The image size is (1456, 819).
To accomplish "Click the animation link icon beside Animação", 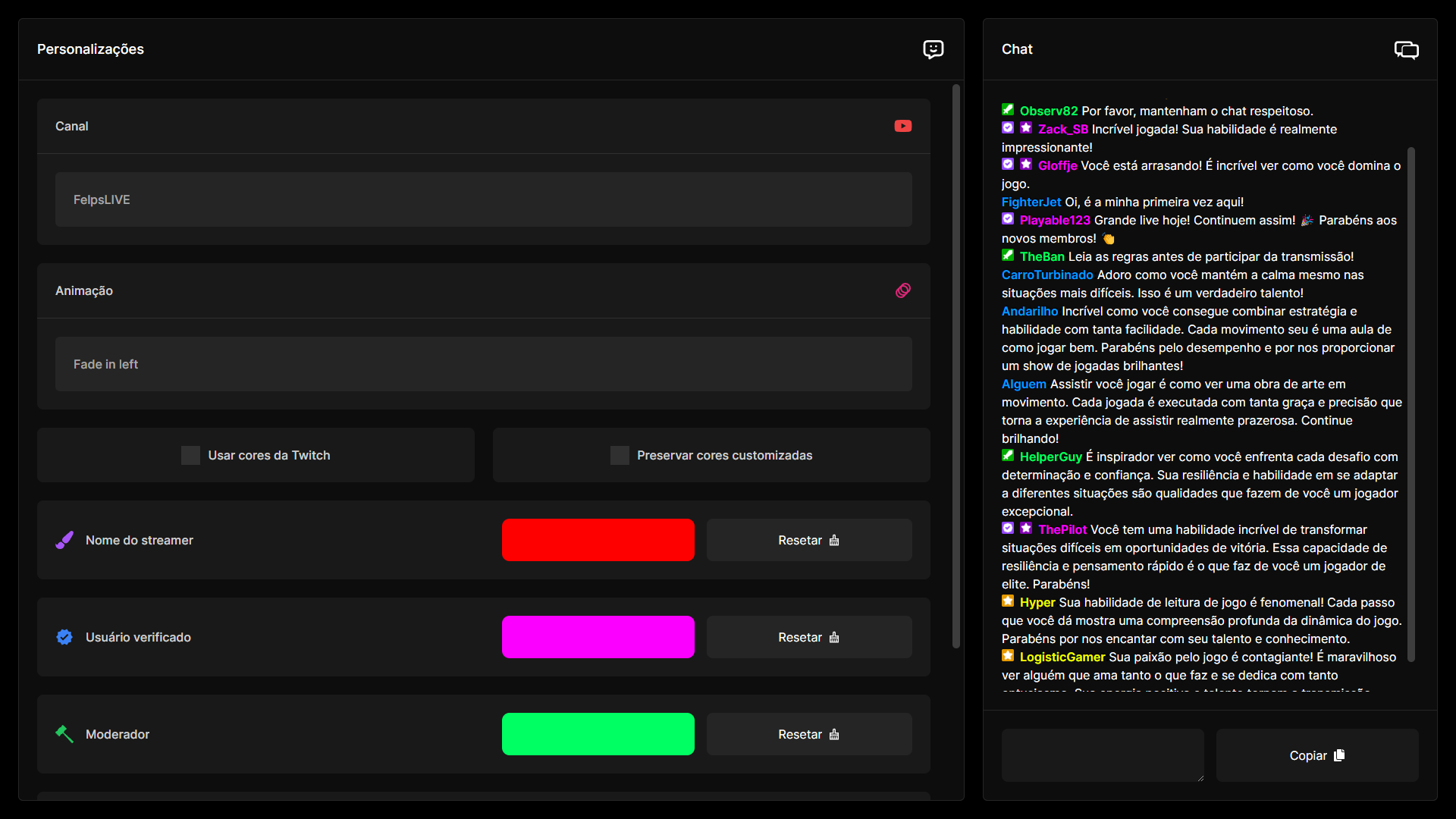I will click(x=902, y=290).
